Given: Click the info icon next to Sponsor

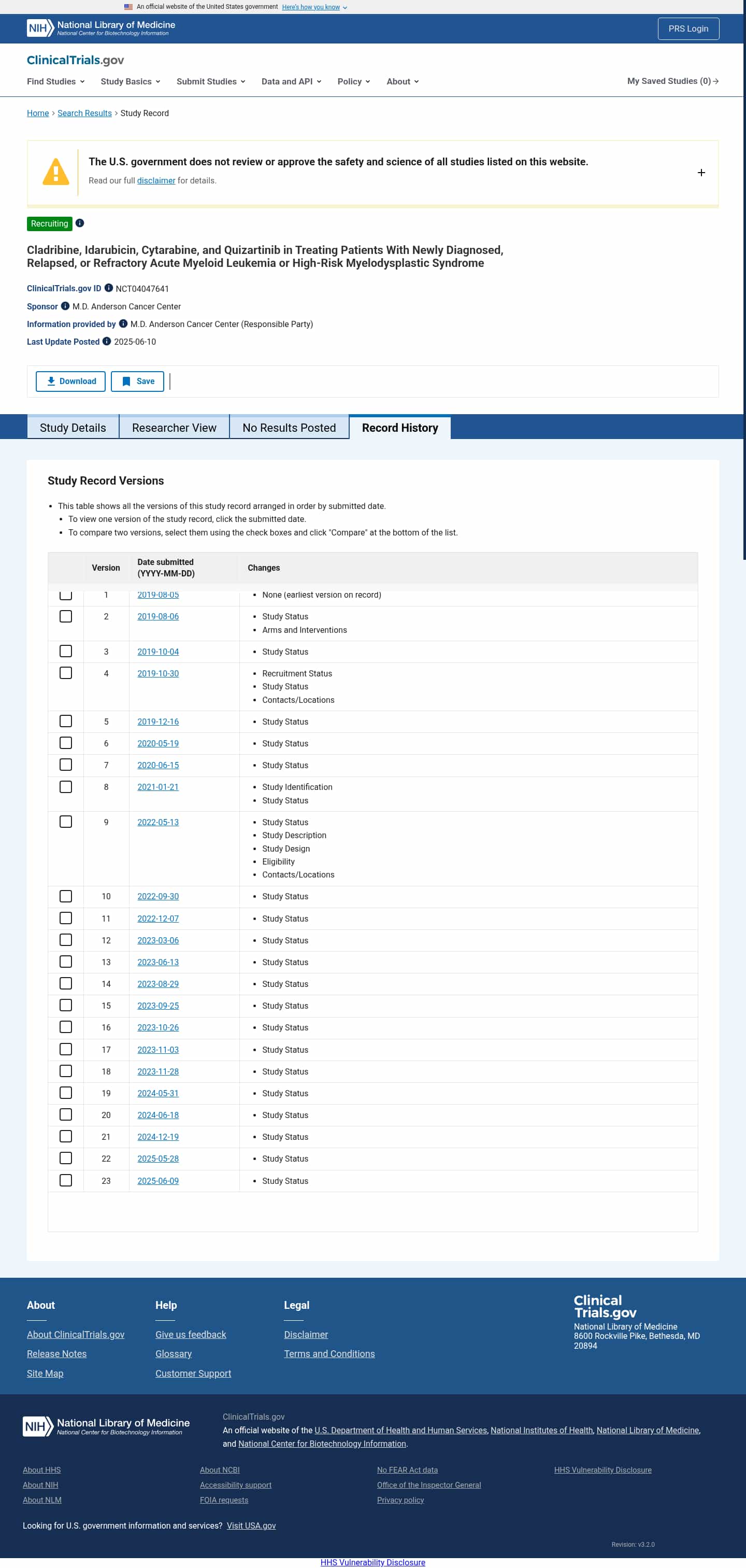Looking at the screenshot, I should (x=65, y=306).
